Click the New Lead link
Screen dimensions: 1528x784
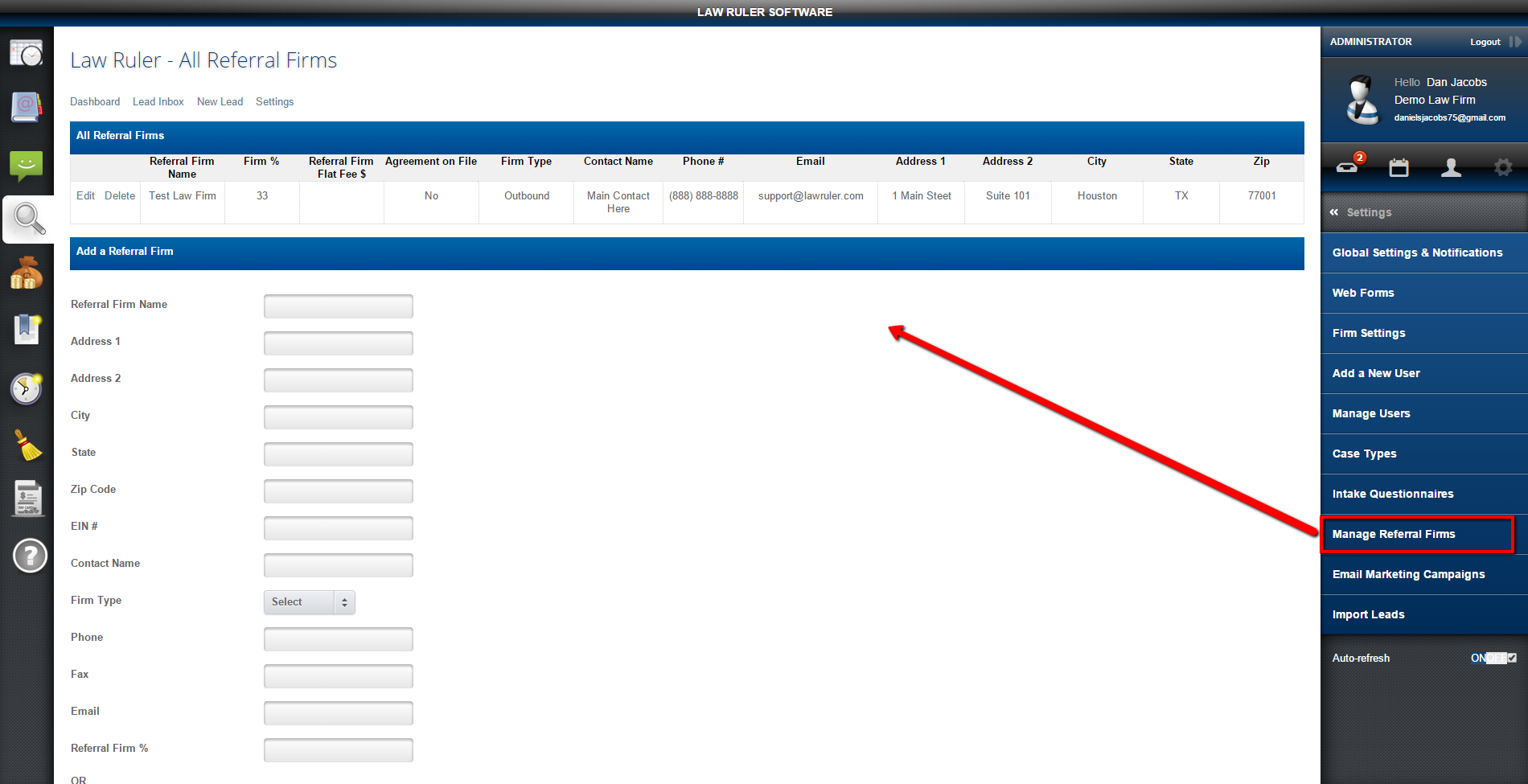(220, 101)
